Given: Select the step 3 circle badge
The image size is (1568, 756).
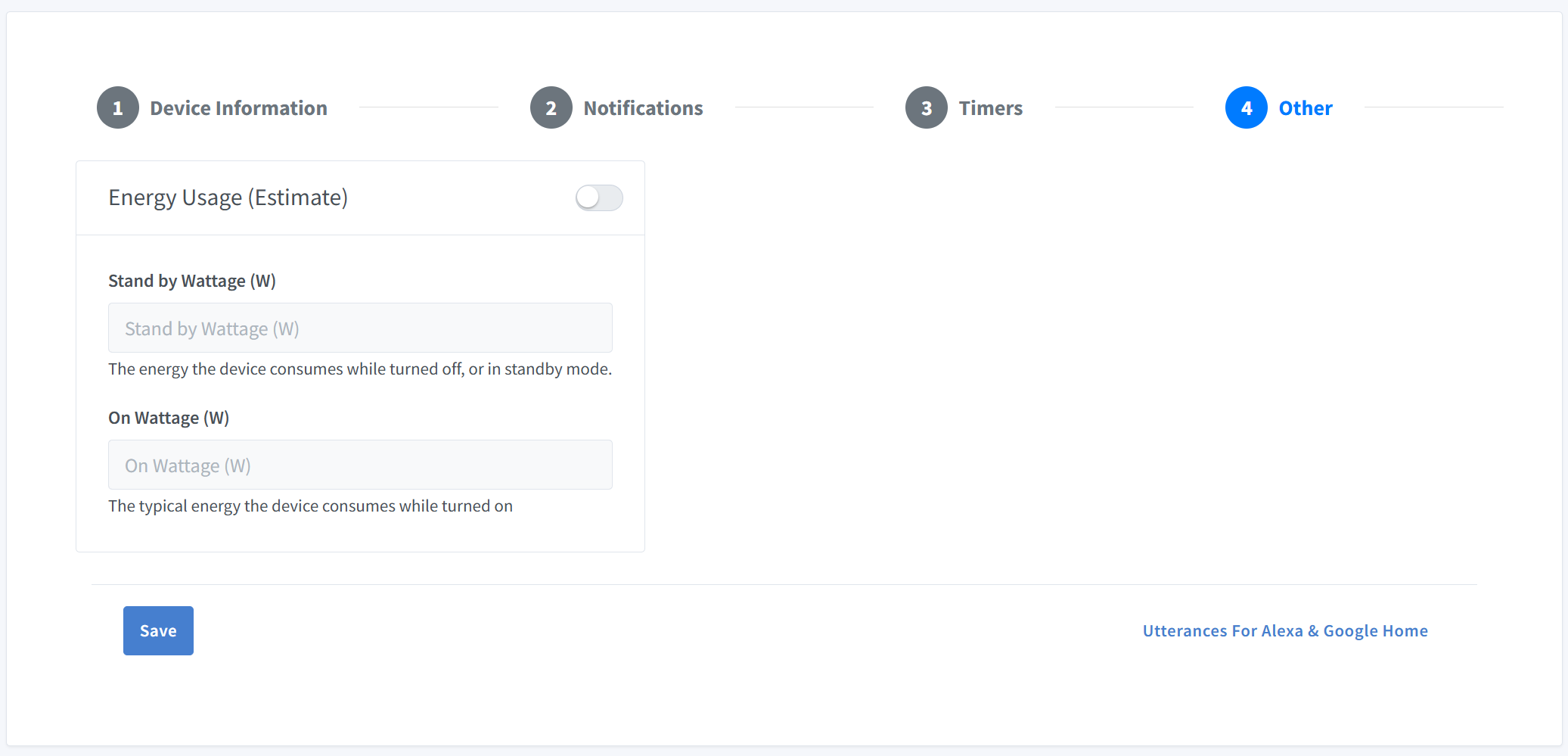Looking at the screenshot, I should point(926,108).
